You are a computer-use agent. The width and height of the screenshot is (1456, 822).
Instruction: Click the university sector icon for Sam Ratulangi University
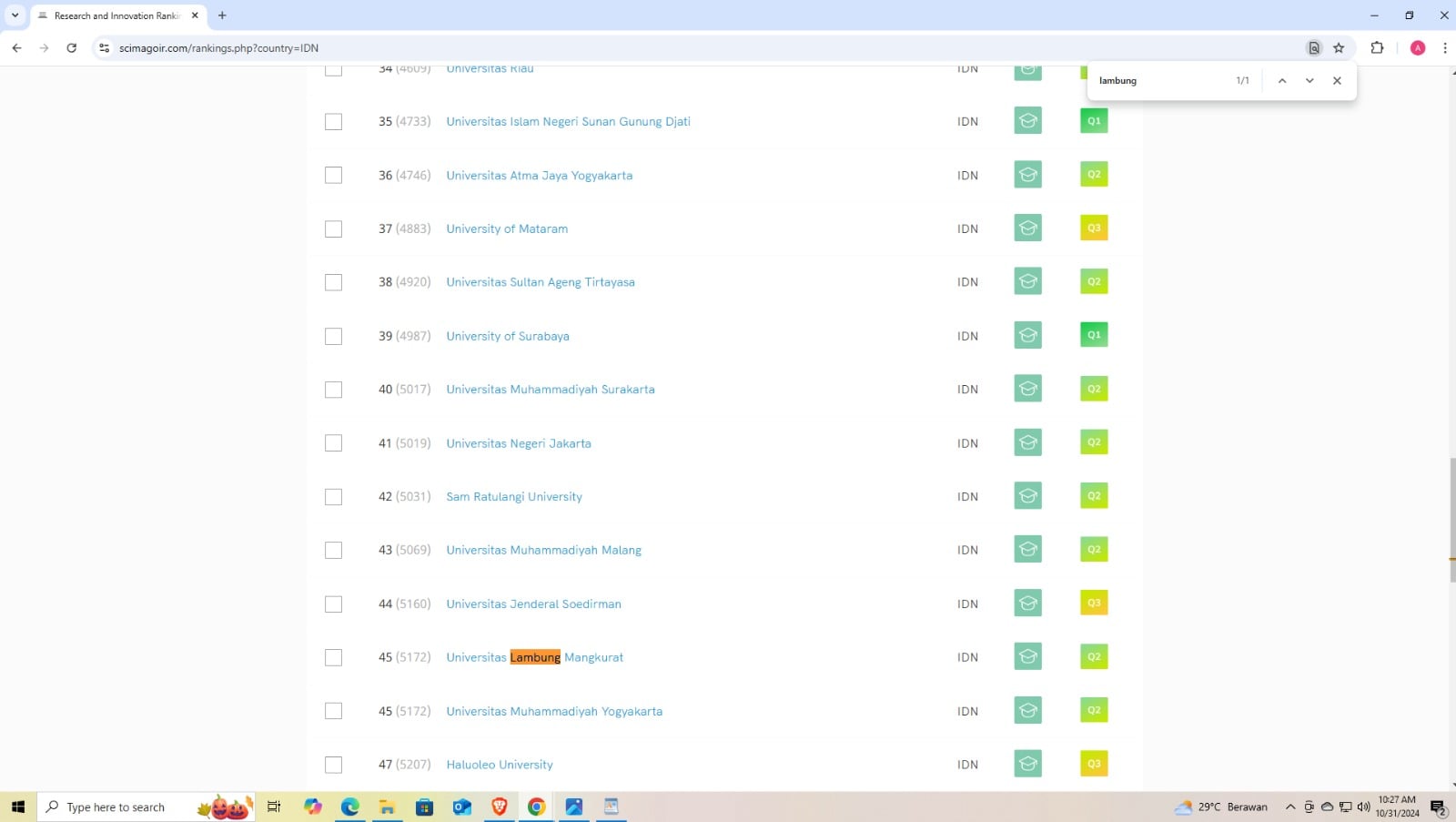[1027, 496]
